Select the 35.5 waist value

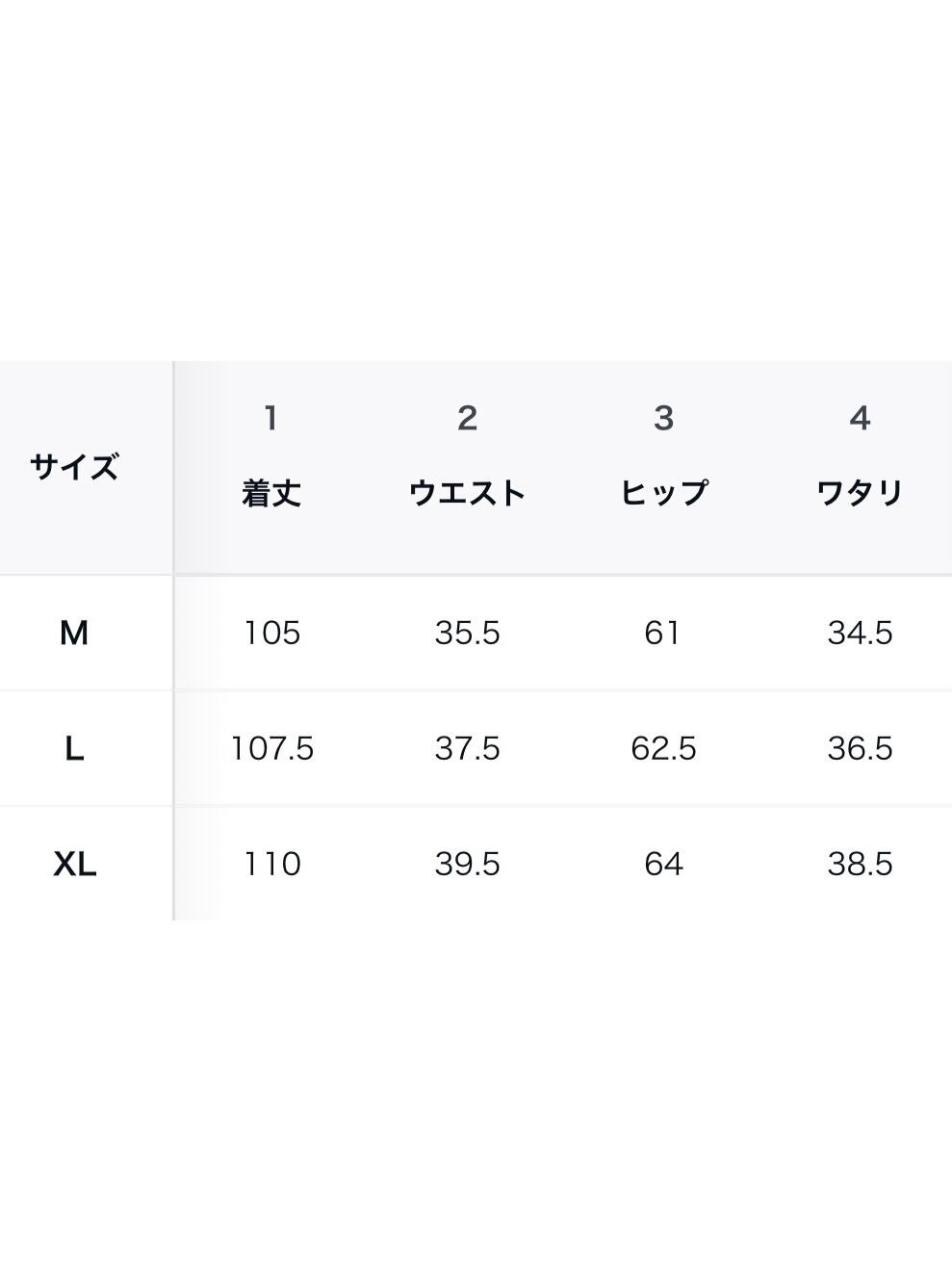(467, 633)
